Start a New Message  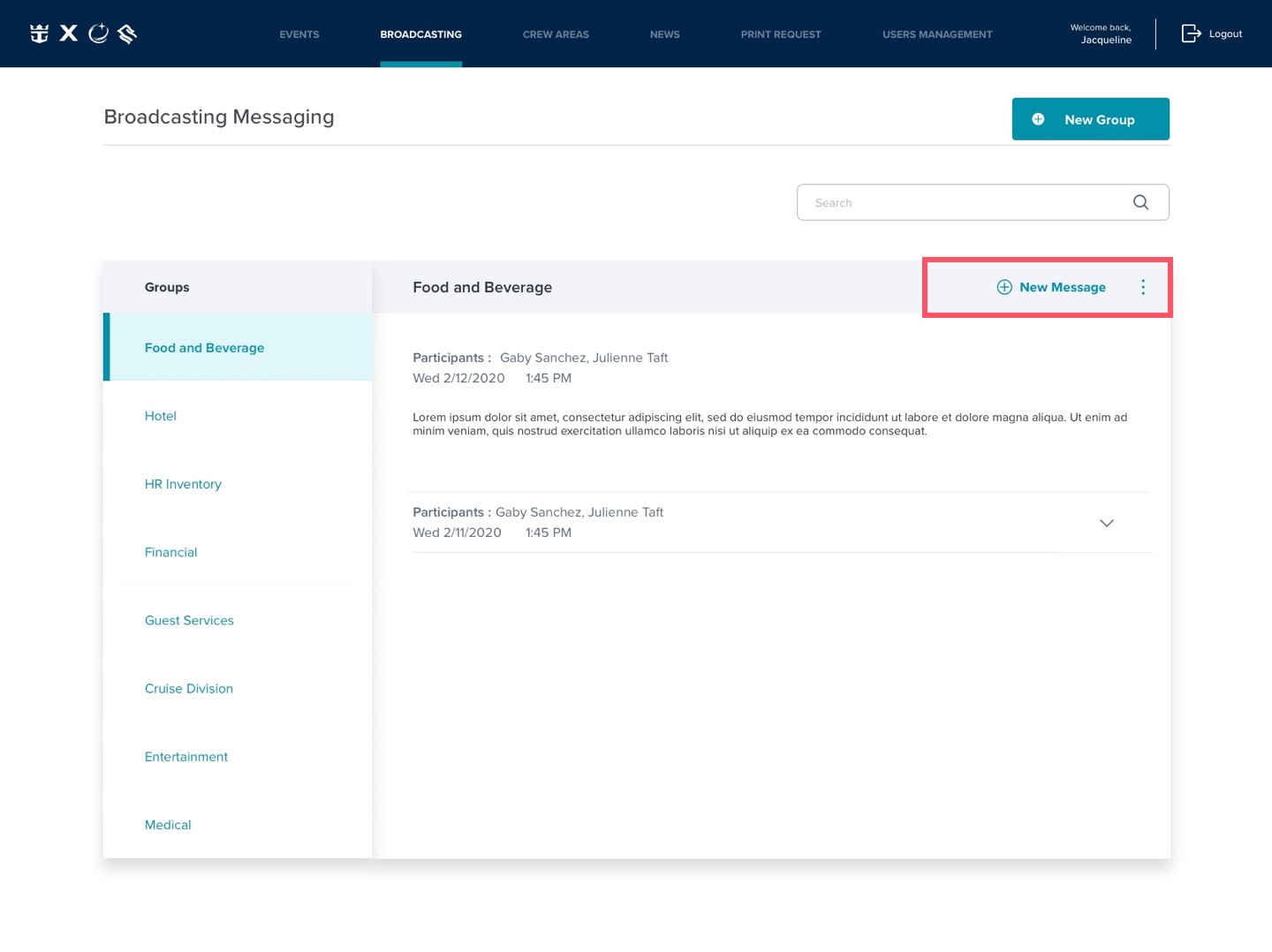pyautogui.click(x=1052, y=287)
